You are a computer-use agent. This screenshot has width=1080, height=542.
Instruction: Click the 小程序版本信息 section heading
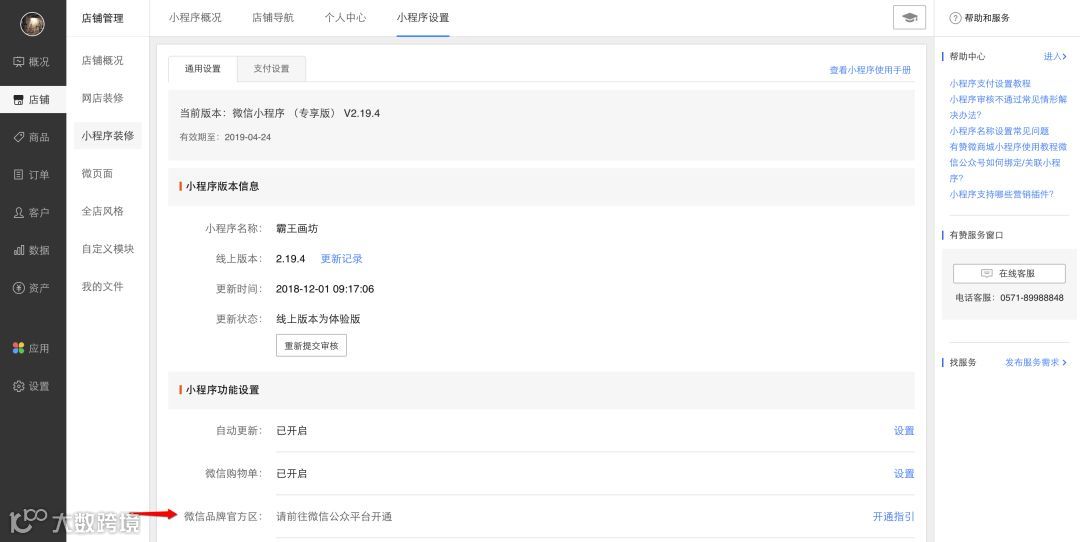(222, 187)
